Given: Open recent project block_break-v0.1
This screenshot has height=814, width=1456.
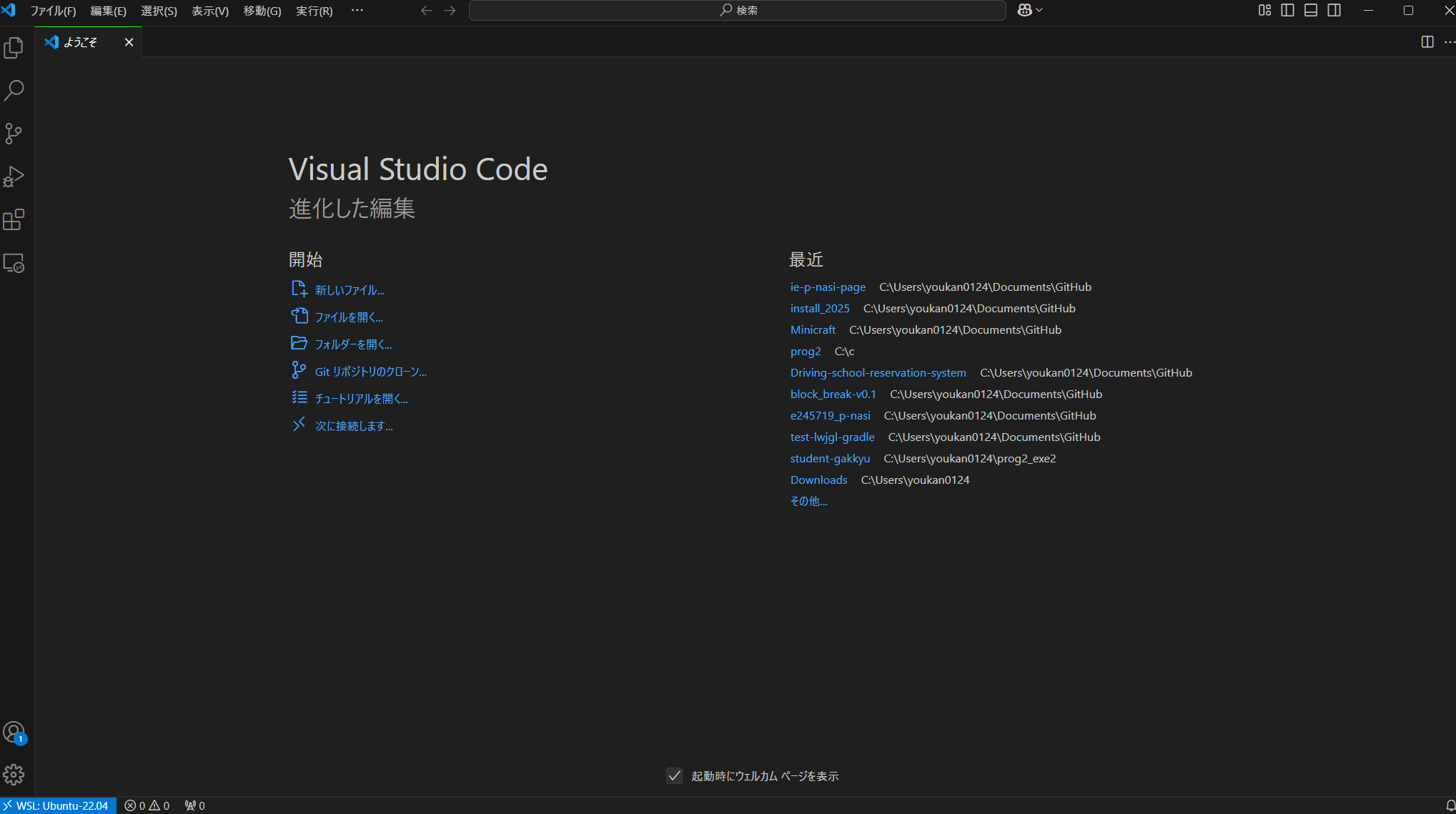Looking at the screenshot, I should (x=833, y=394).
